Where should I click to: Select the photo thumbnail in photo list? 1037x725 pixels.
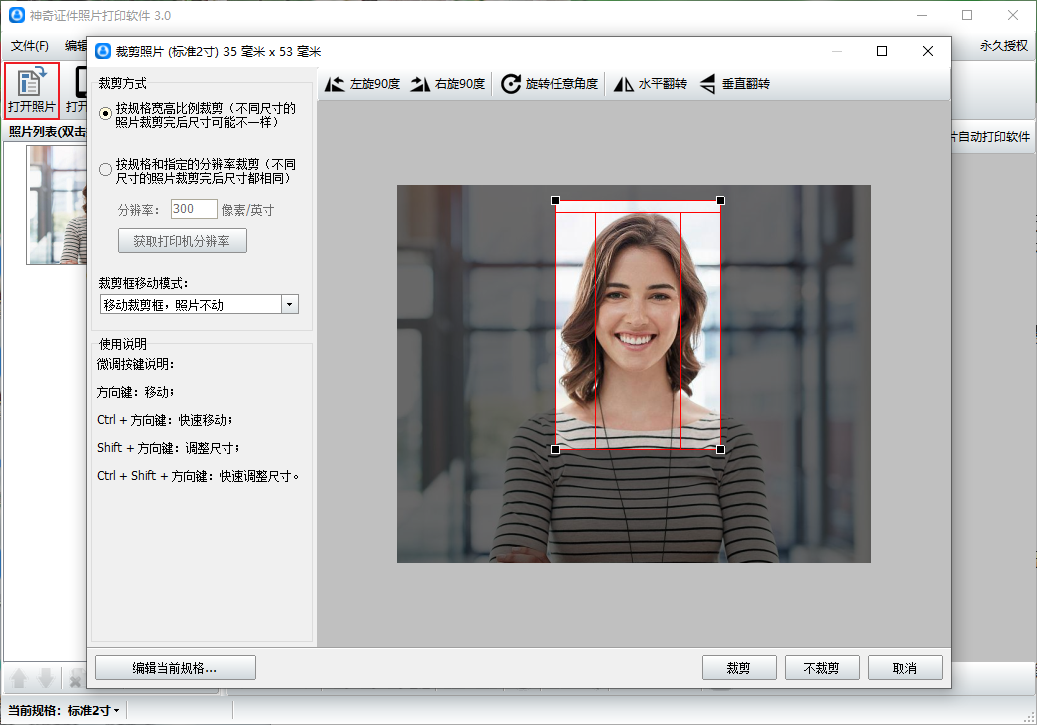57,205
